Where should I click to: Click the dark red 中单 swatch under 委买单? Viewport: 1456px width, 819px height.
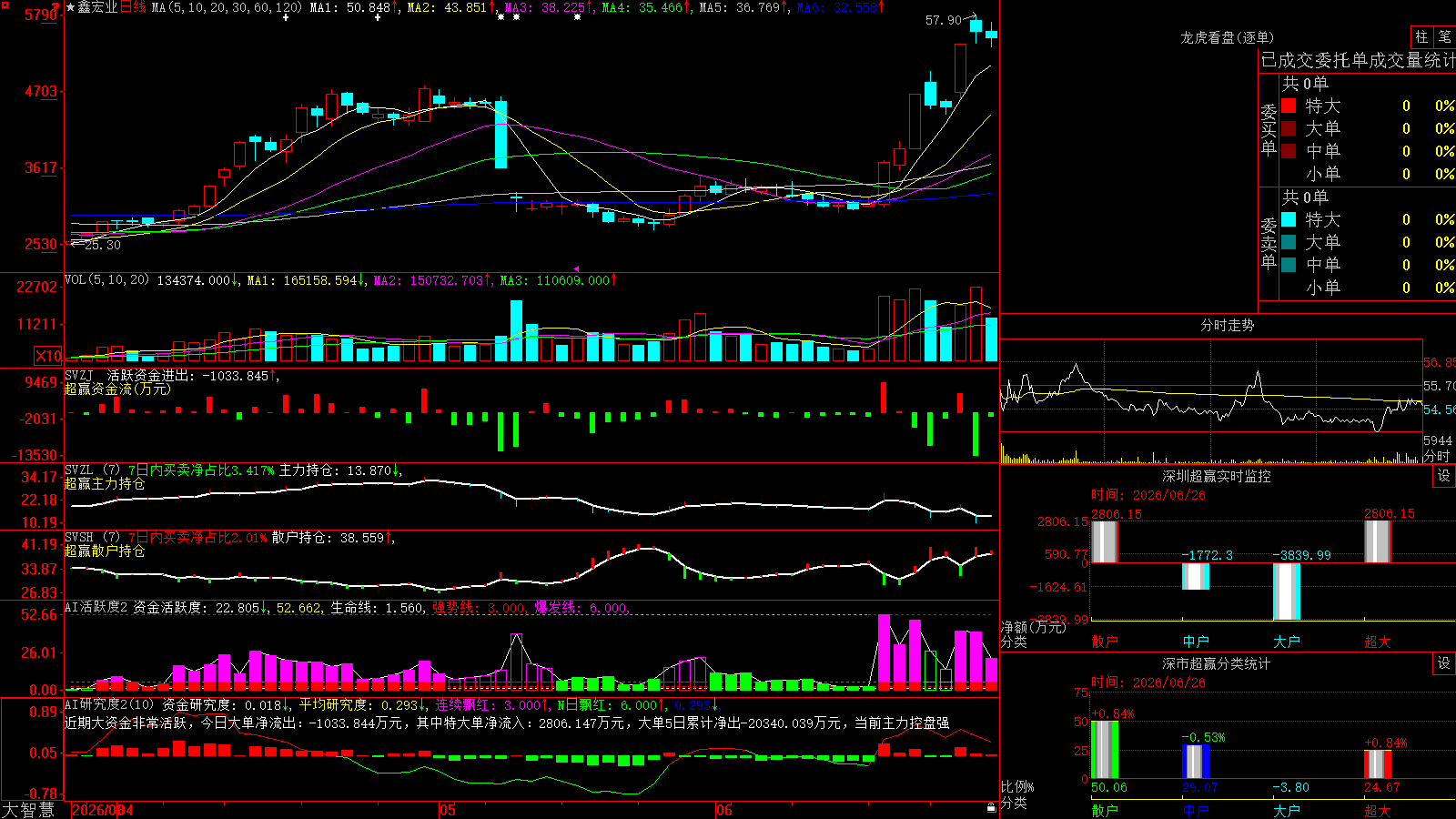pos(1289,151)
